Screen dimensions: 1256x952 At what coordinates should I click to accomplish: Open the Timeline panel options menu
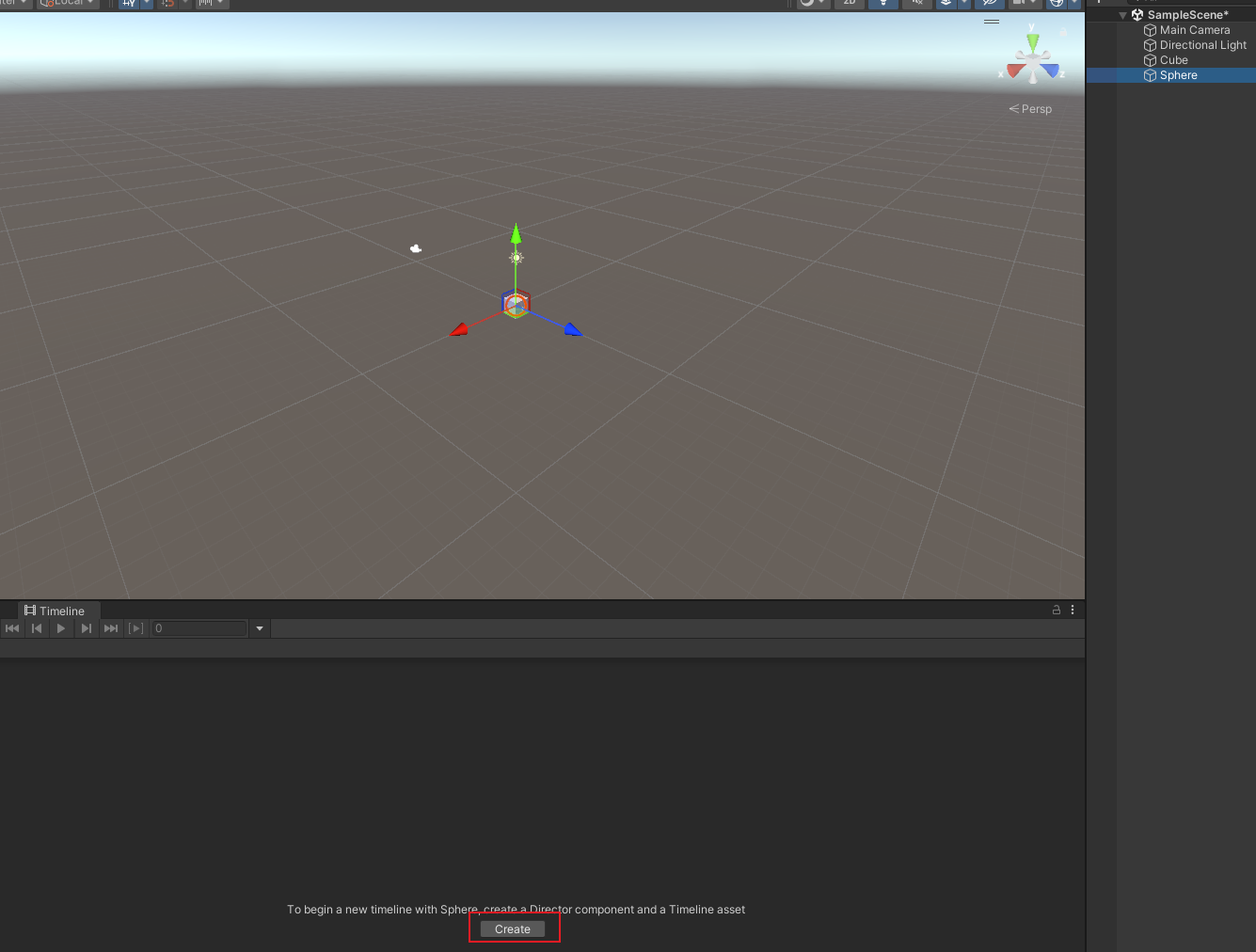[x=1073, y=611]
